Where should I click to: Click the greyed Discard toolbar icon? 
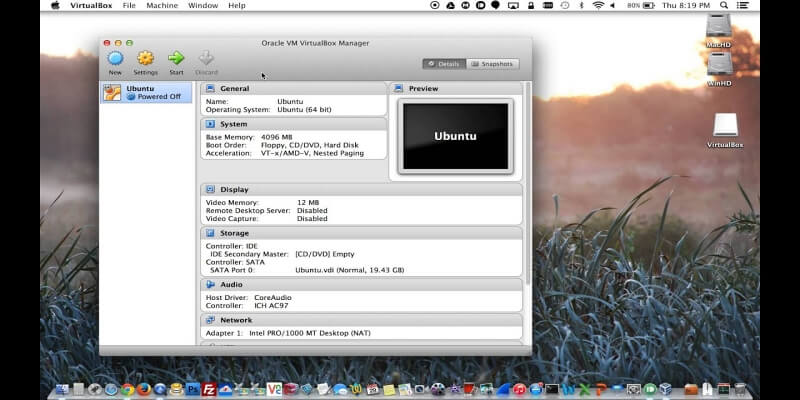206,58
